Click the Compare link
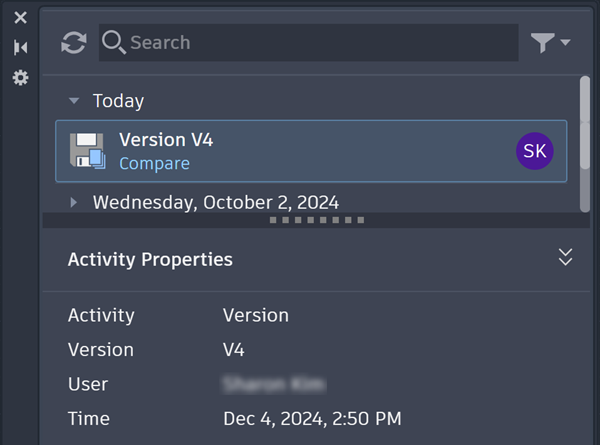The width and height of the screenshot is (600, 445). point(154,163)
